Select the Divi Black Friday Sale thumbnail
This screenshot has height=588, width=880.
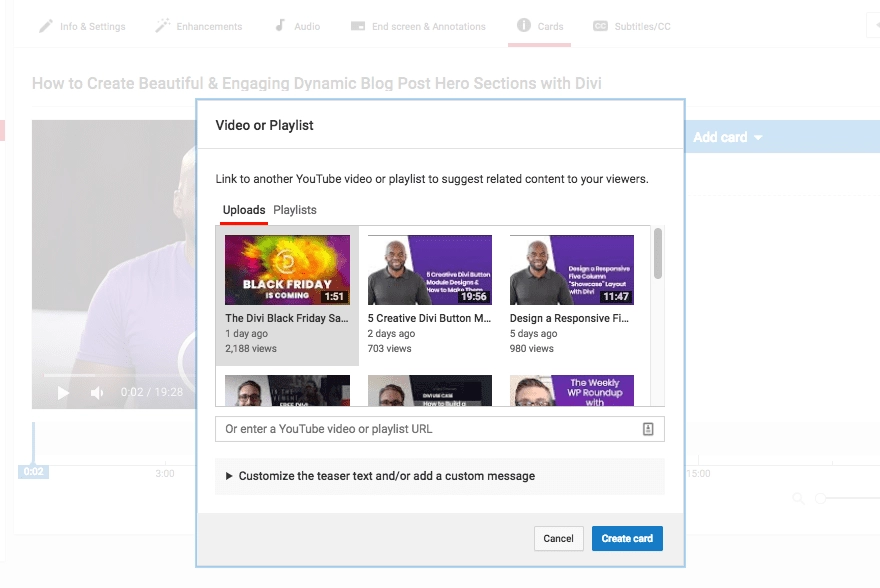[287, 268]
